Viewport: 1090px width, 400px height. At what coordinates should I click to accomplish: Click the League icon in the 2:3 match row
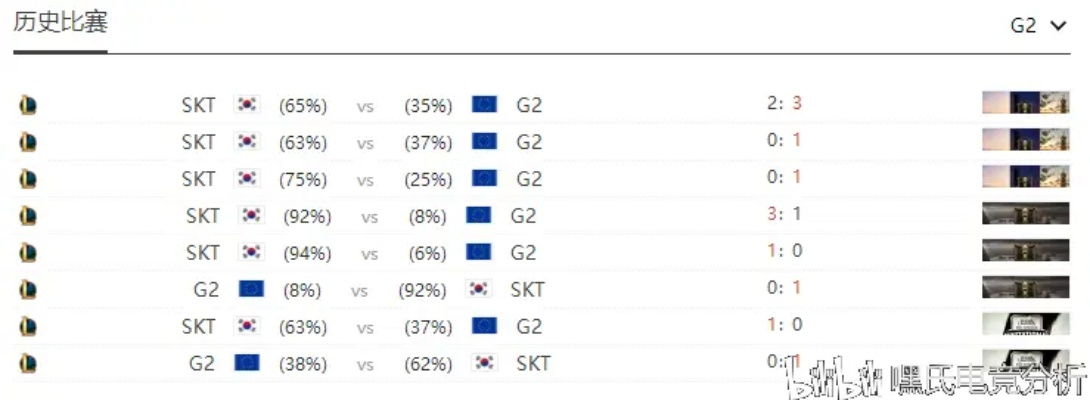[x=28, y=105]
